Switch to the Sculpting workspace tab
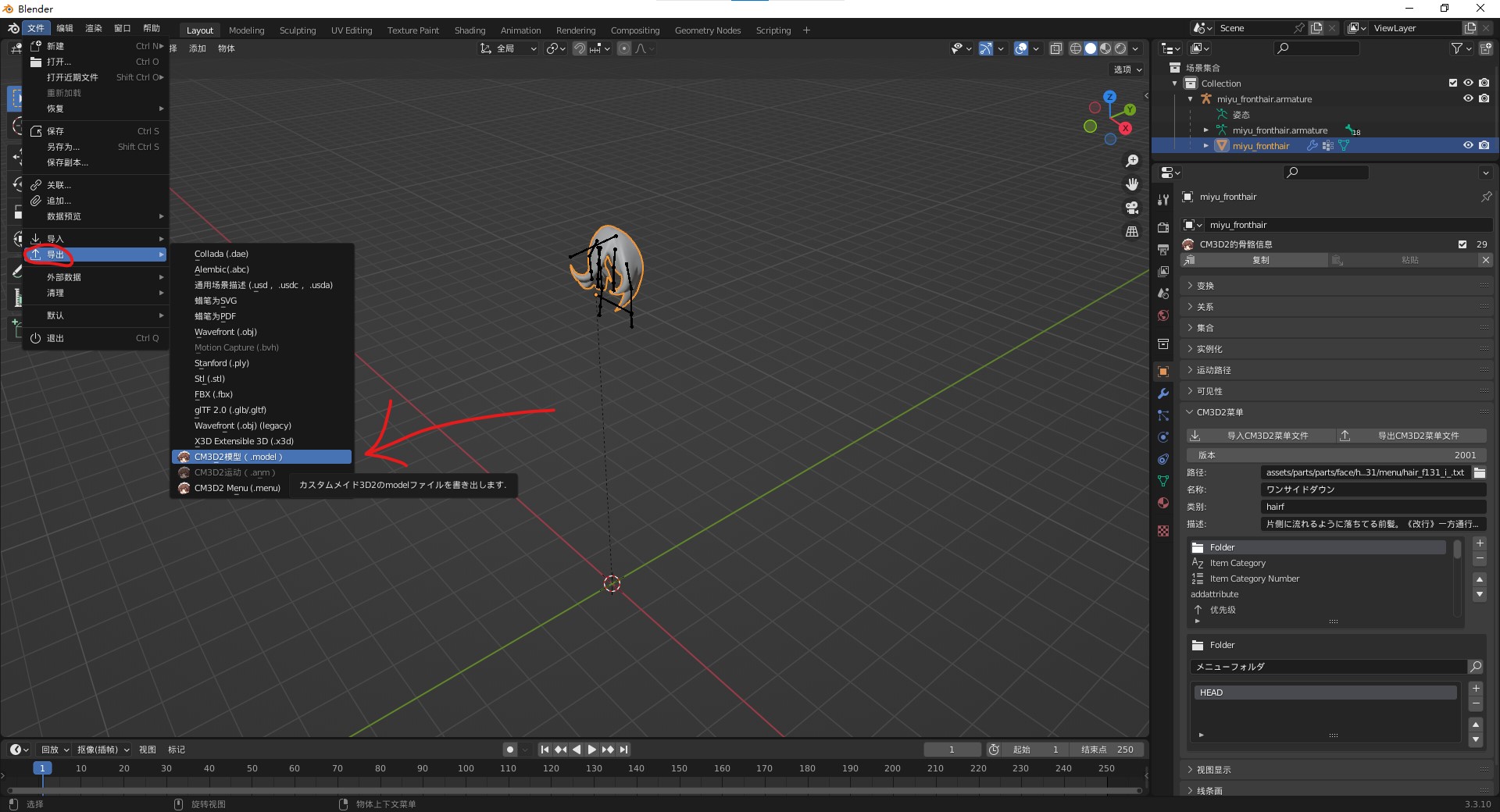The width and height of the screenshot is (1500, 812). tap(298, 30)
